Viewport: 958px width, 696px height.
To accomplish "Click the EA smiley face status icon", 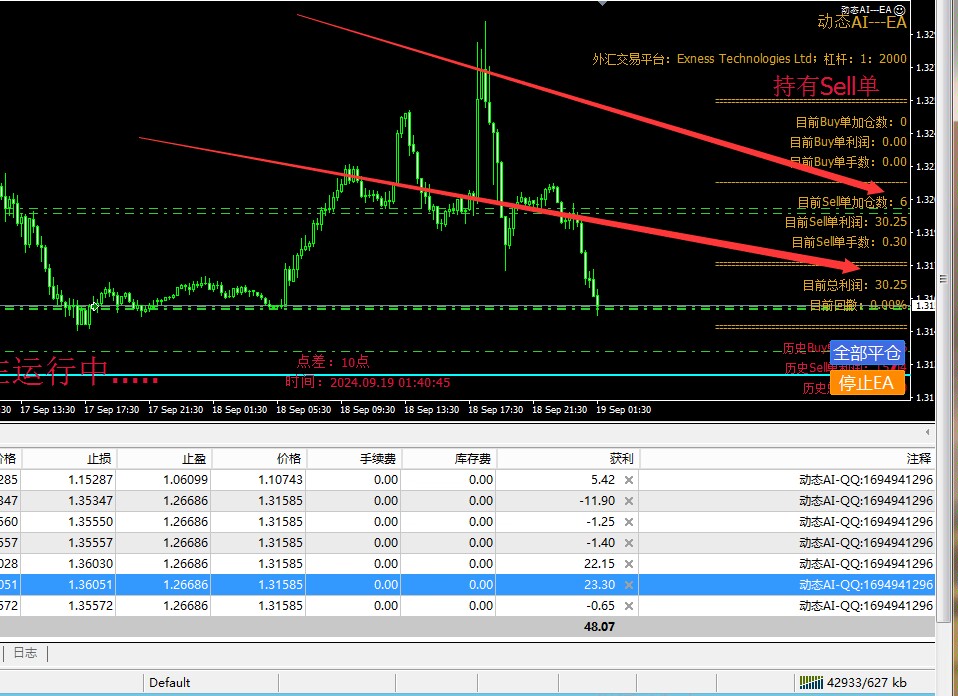I will point(900,8).
